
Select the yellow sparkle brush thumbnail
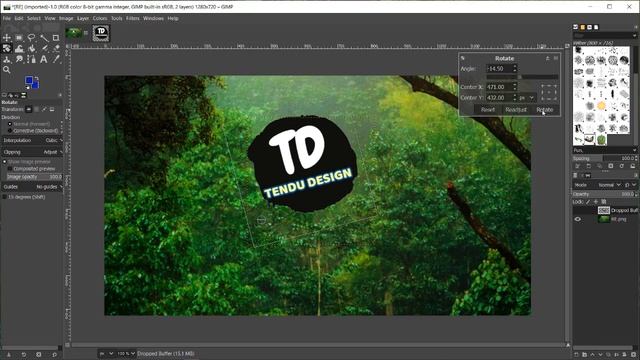(601, 106)
